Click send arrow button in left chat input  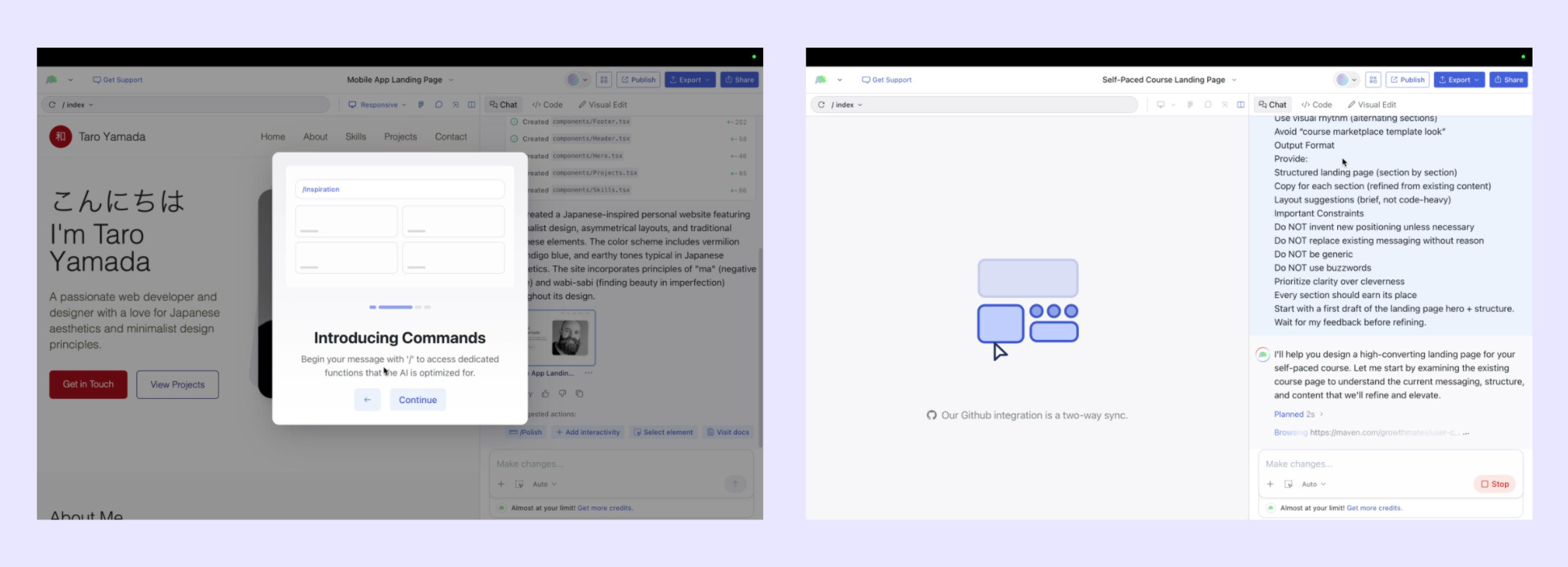click(x=735, y=484)
